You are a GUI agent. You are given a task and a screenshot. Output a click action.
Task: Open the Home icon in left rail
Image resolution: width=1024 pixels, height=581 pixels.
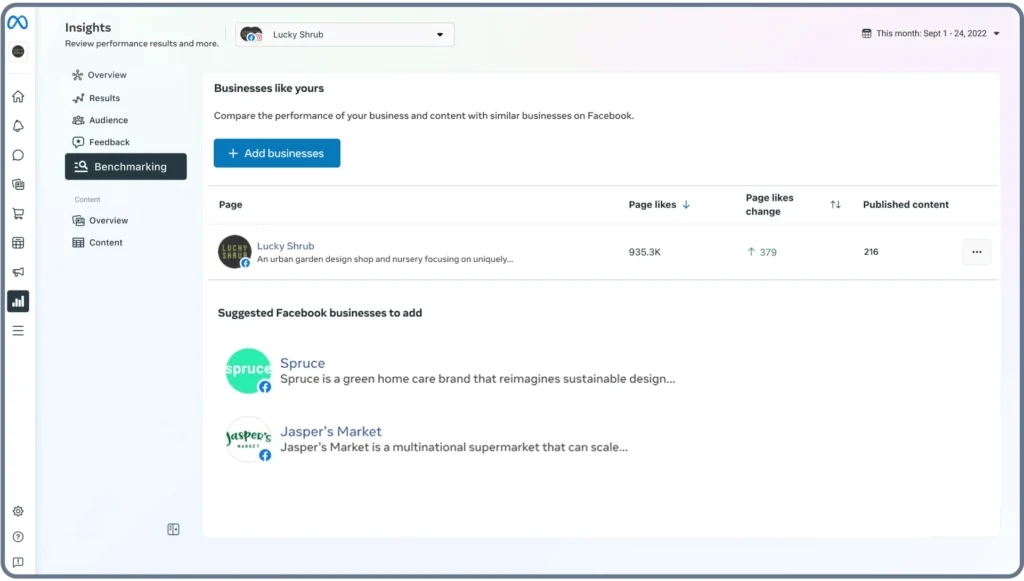pos(18,97)
